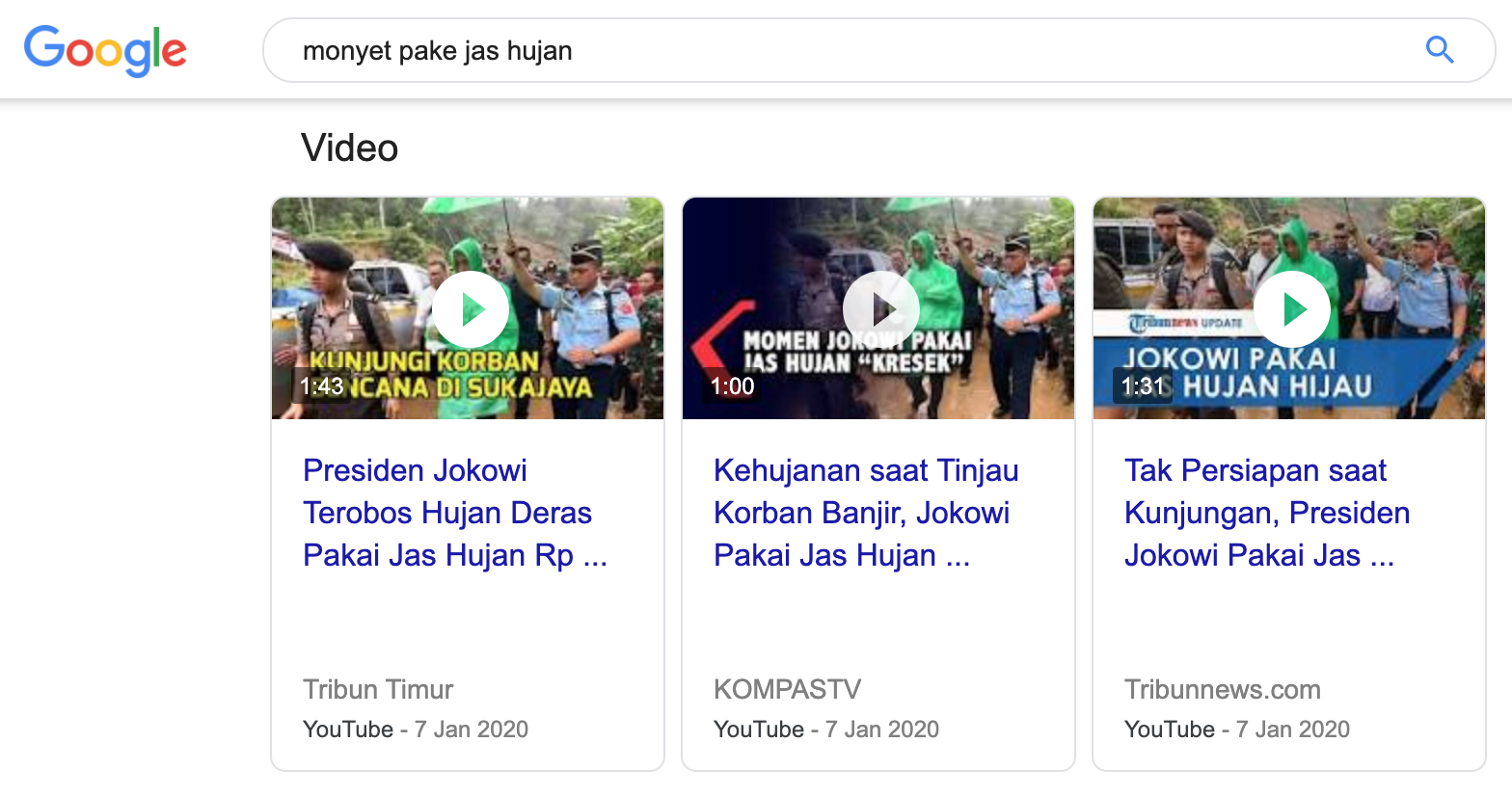Click the 1:00 duration badge
Screen dimensions: 1512x796
[x=732, y=386]
